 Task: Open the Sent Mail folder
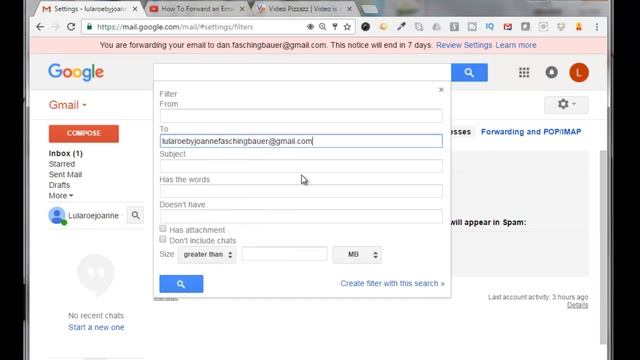point(65,175)
